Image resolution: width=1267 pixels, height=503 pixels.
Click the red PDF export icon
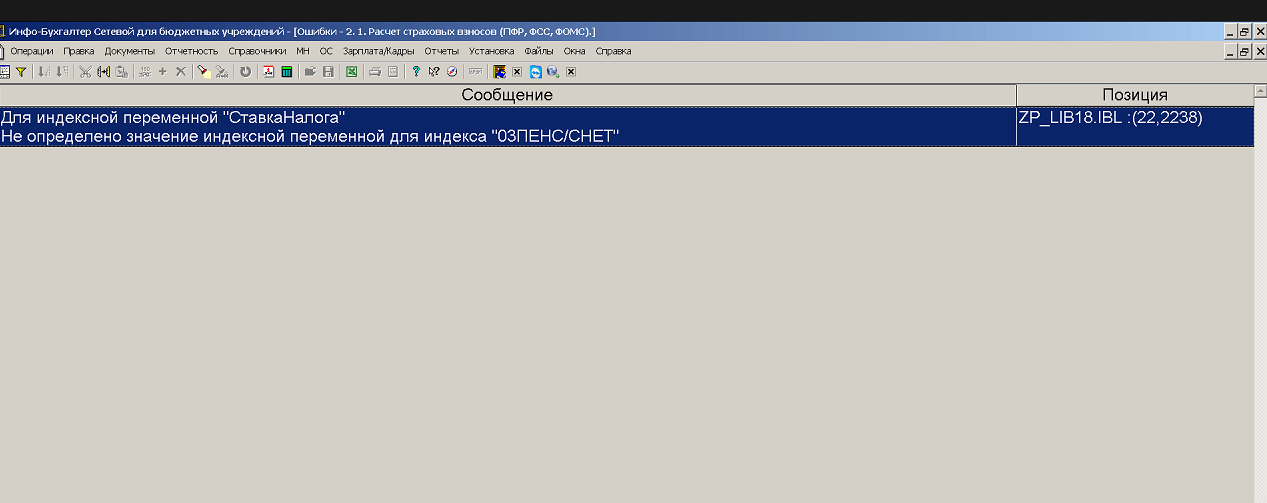click(268, 72)
